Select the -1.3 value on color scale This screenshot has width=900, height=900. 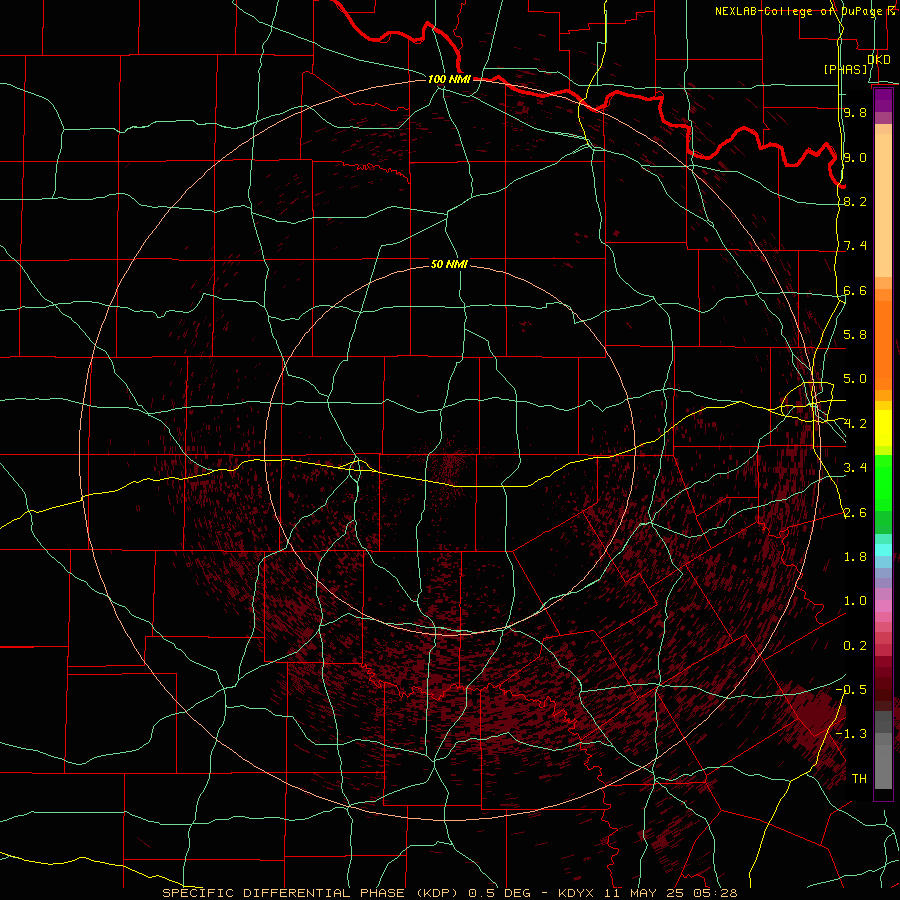pyautogui.click(x=851, y=734)
